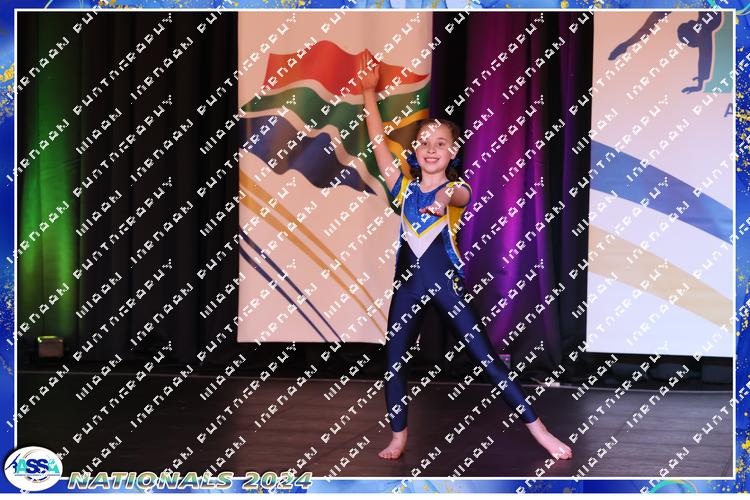Click the performer's outstretched hand
This screenshot has width=750, height=500.
coord(432,207)
